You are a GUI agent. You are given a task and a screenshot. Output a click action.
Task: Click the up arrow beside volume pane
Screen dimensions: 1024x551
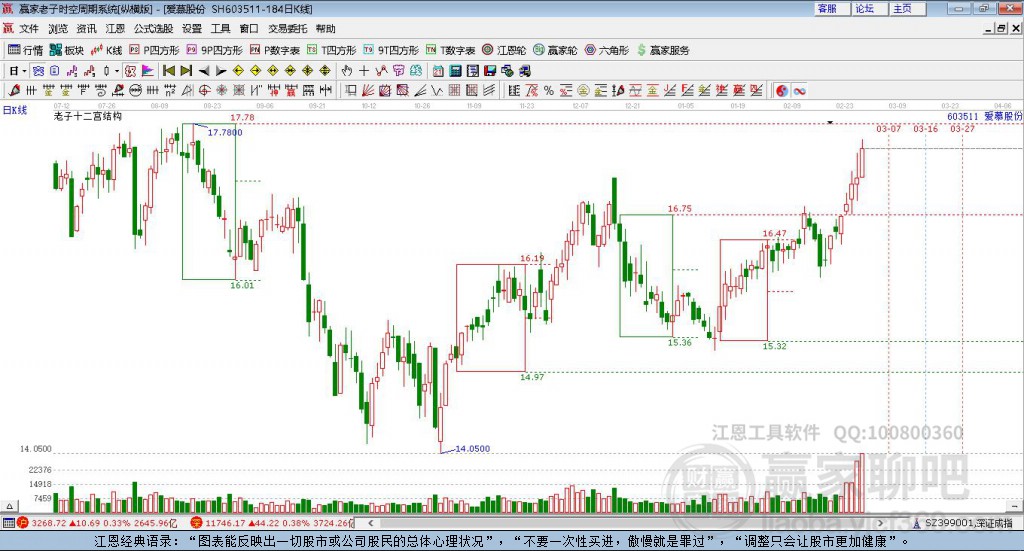pyautogui.click(x=9, y=506)
